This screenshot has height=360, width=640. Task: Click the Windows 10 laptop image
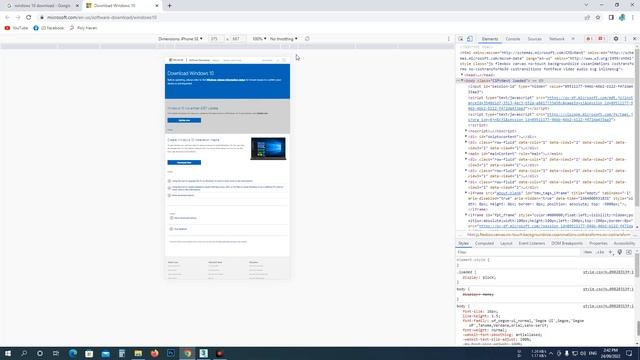pyautogui.click(x=268, y=148)
